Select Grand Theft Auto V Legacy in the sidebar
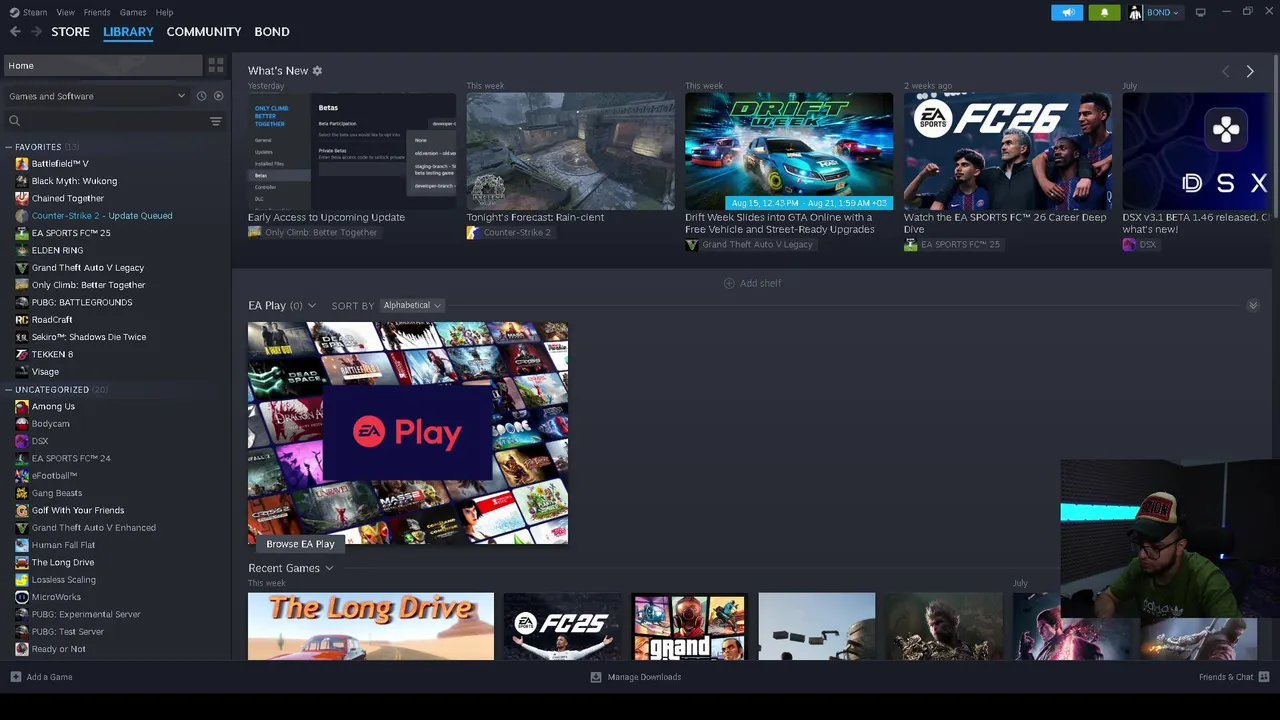Viewport: 1280px width, 720px height. [x=88, y=268]
